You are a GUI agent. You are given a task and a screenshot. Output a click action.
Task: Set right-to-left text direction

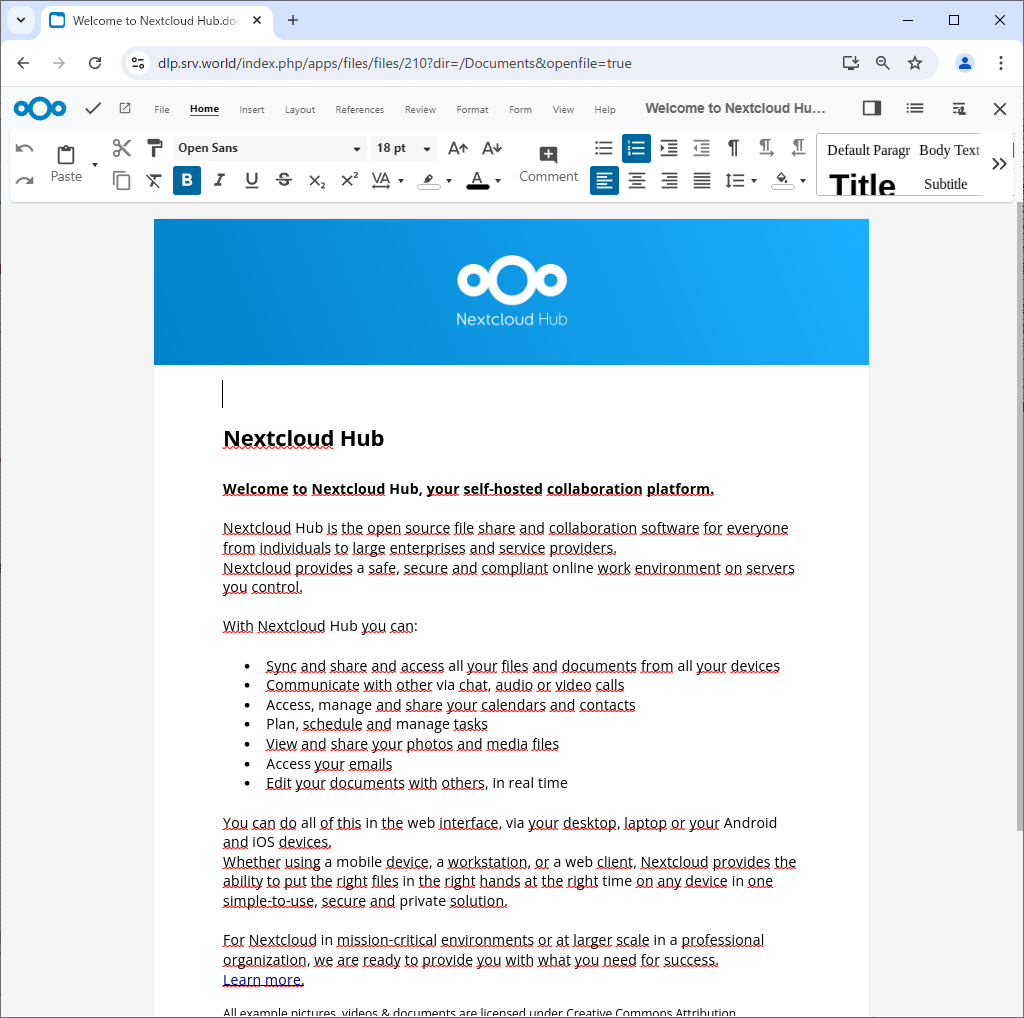(798, 148)
